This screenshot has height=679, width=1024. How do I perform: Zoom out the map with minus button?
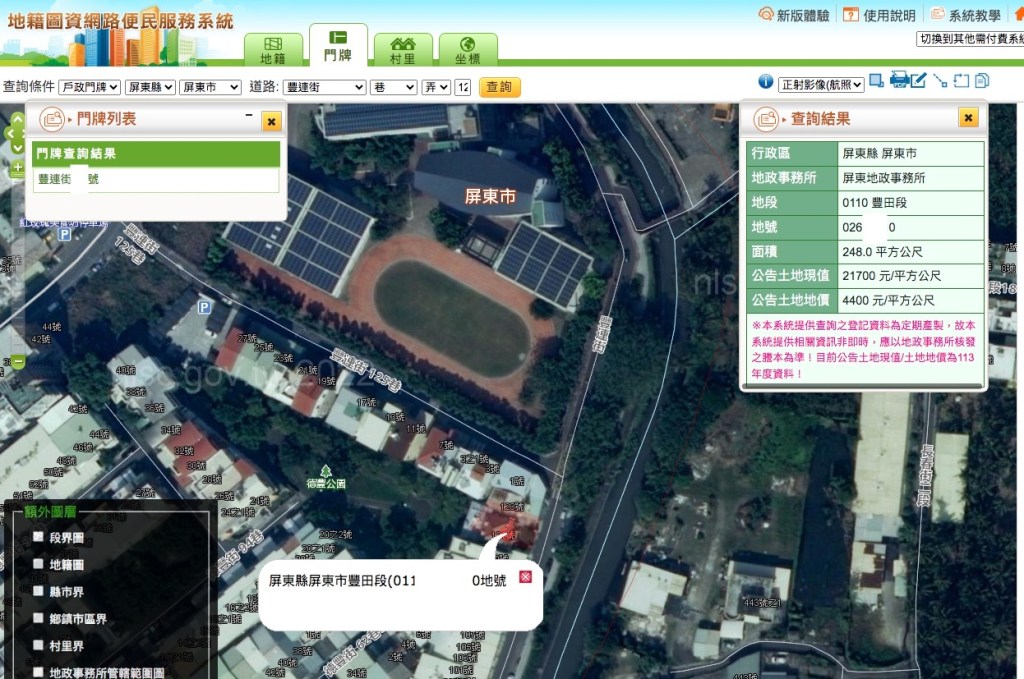click(x=17, y=361)
